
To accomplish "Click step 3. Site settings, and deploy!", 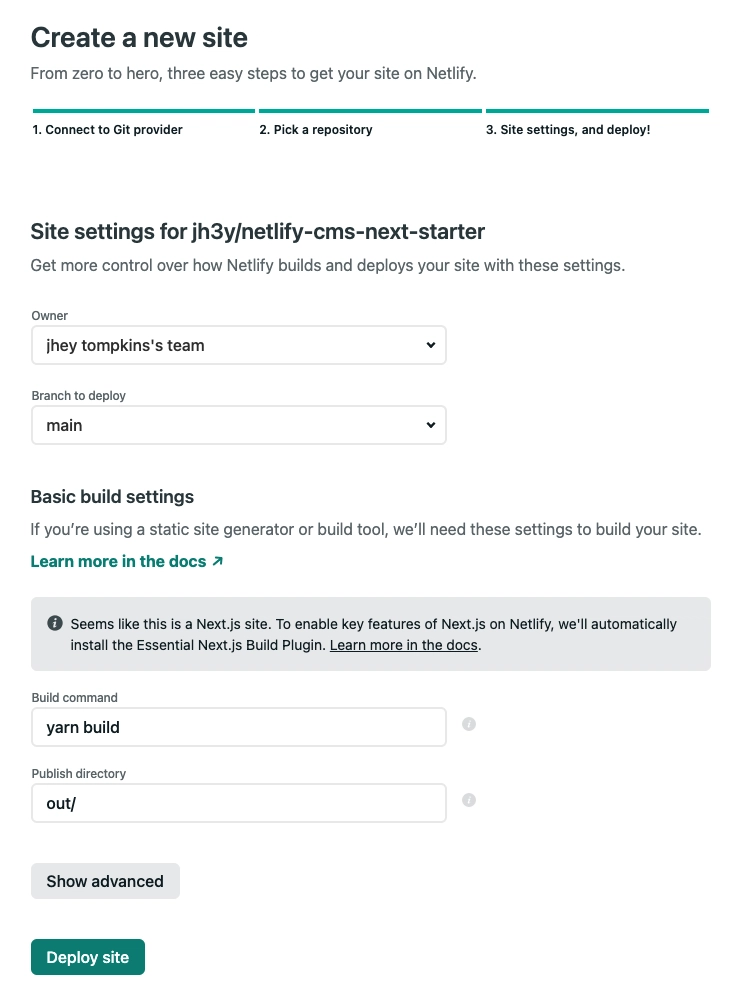I will 567,129.
